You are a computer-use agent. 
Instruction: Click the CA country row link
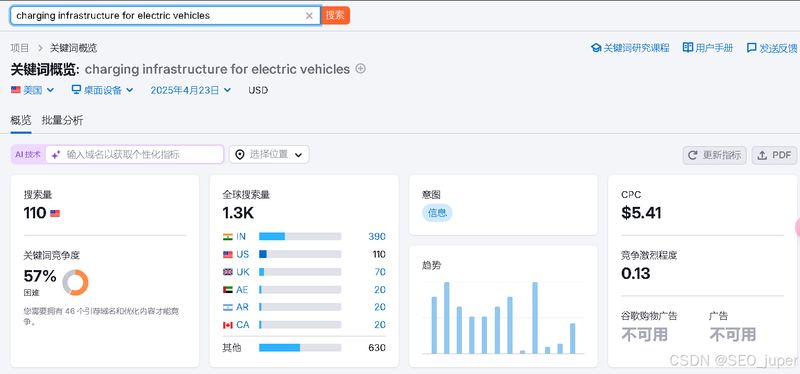click(x=242, y=325)
